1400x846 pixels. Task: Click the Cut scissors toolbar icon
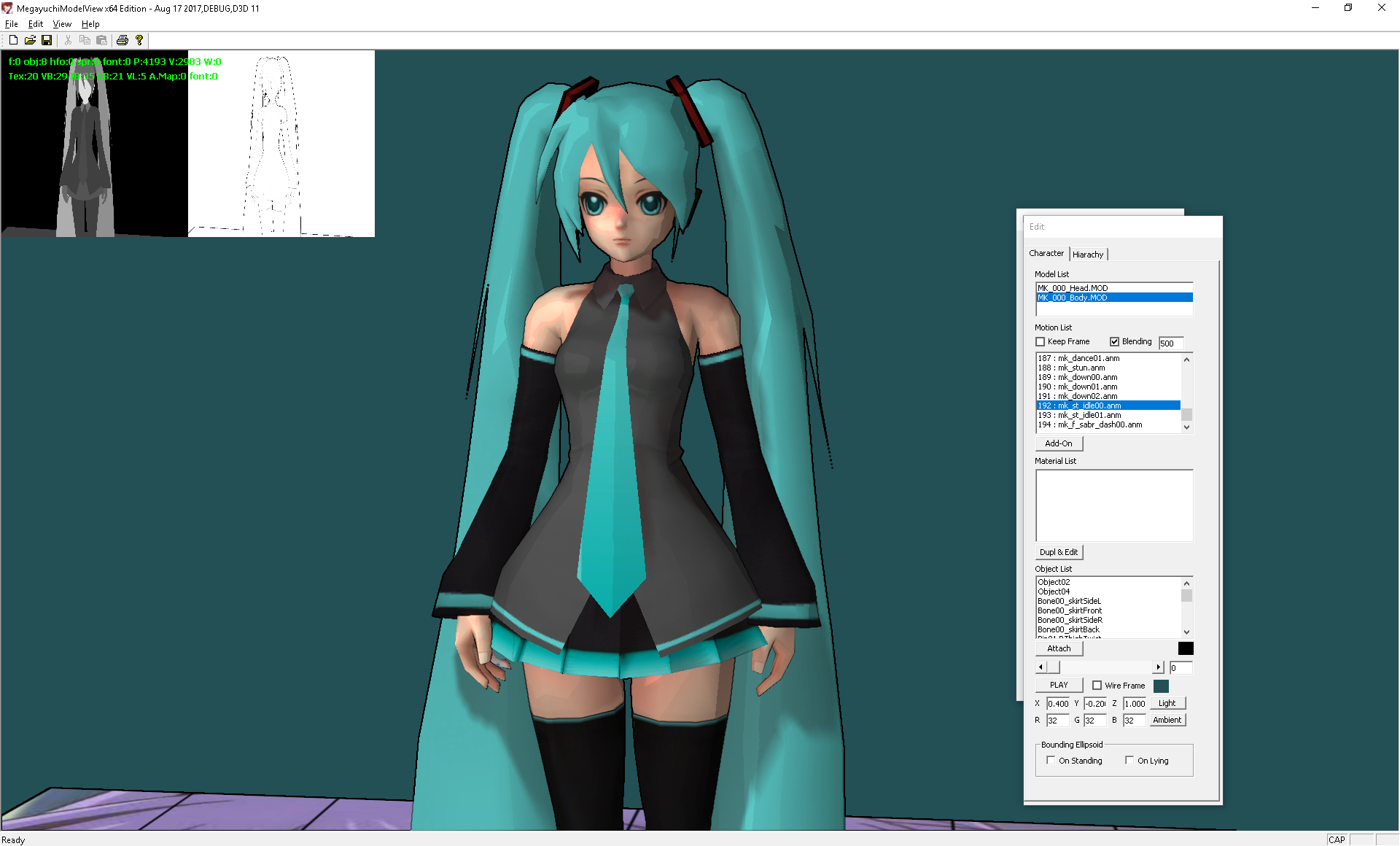click(x=68, y=40)
